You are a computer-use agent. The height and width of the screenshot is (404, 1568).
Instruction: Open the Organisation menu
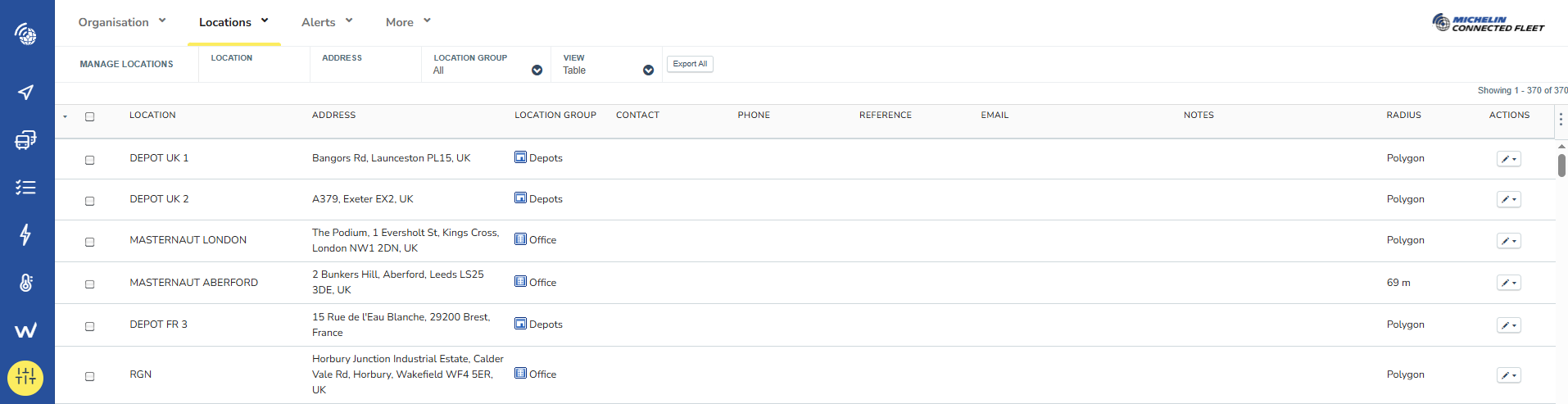pos(122,22)
